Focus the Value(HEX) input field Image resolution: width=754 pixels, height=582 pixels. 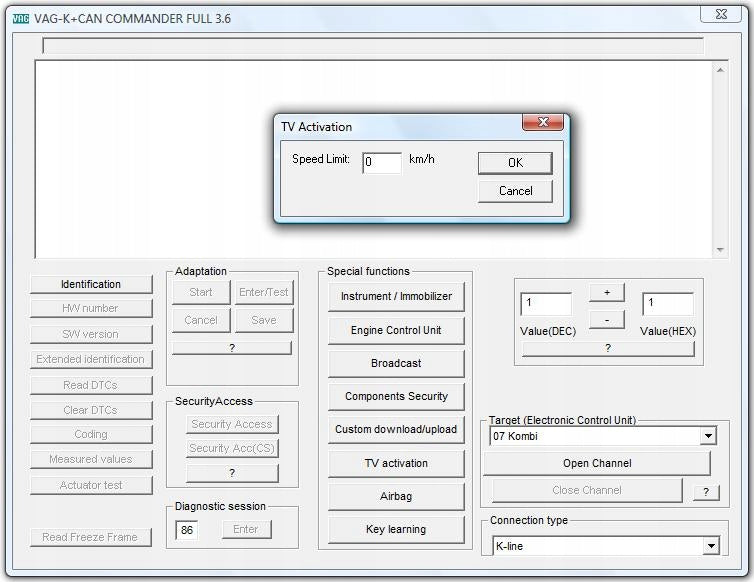tap(668, 304)
